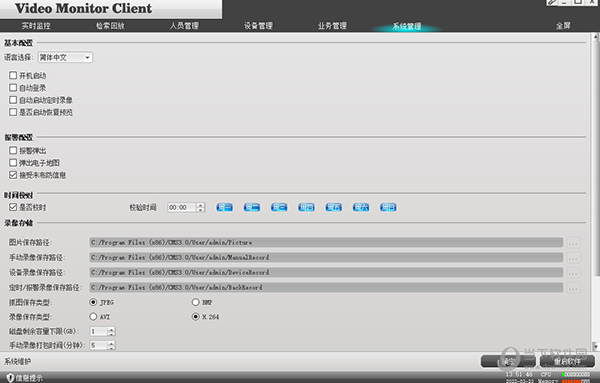Click the 信息提示 info icon
This screenshot has width=600, height=383.
point(10,378)
